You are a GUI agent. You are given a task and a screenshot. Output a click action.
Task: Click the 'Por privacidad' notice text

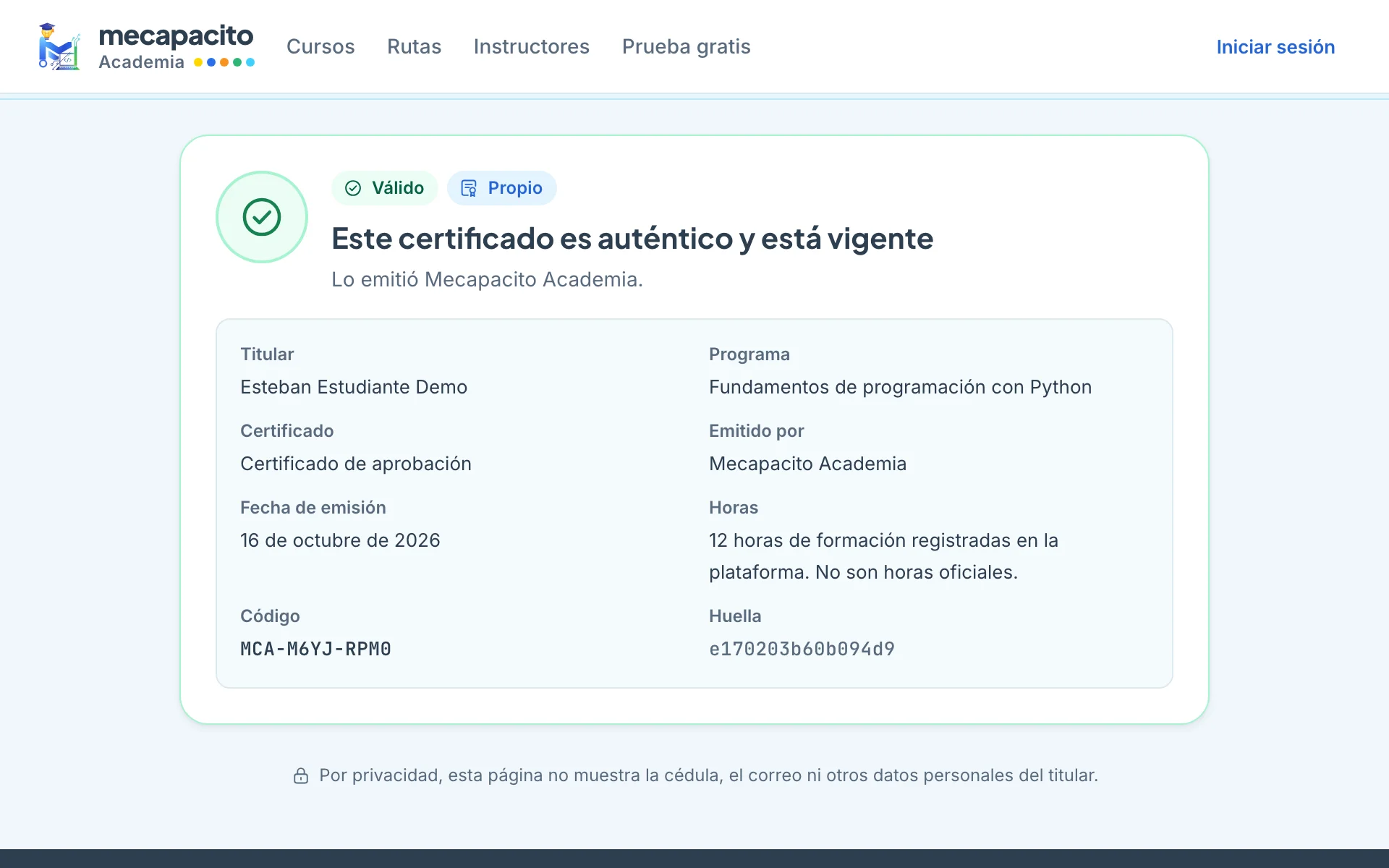(x=708, y=775)
